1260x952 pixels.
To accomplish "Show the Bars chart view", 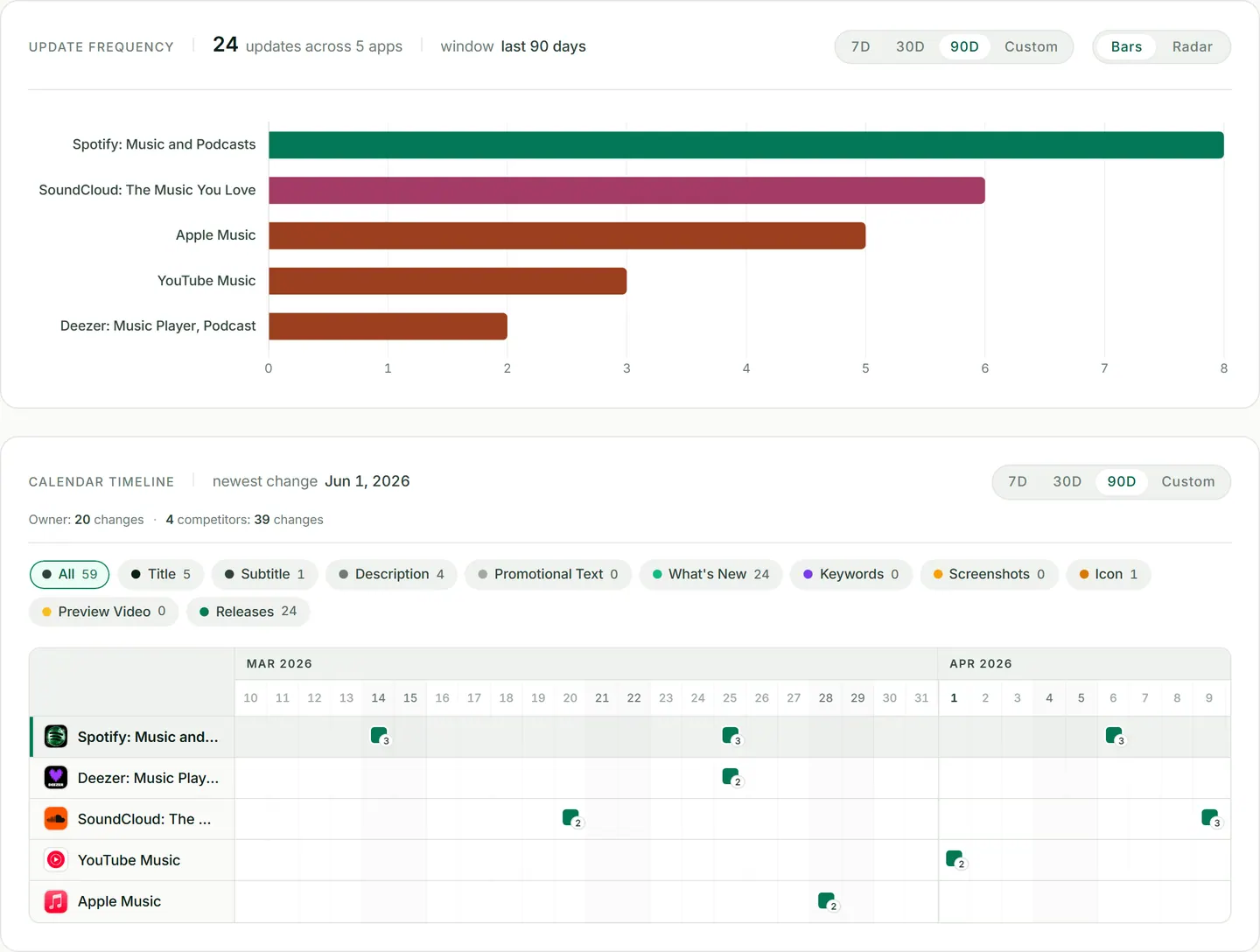I will (x=1126, y=47).
